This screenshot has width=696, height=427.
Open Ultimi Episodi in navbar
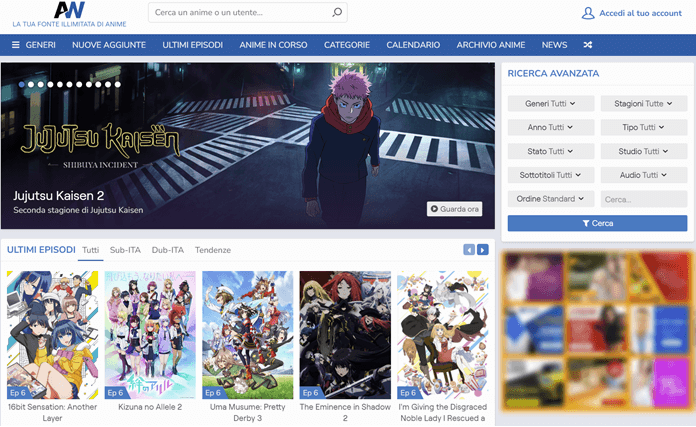[x=193, y=45]
